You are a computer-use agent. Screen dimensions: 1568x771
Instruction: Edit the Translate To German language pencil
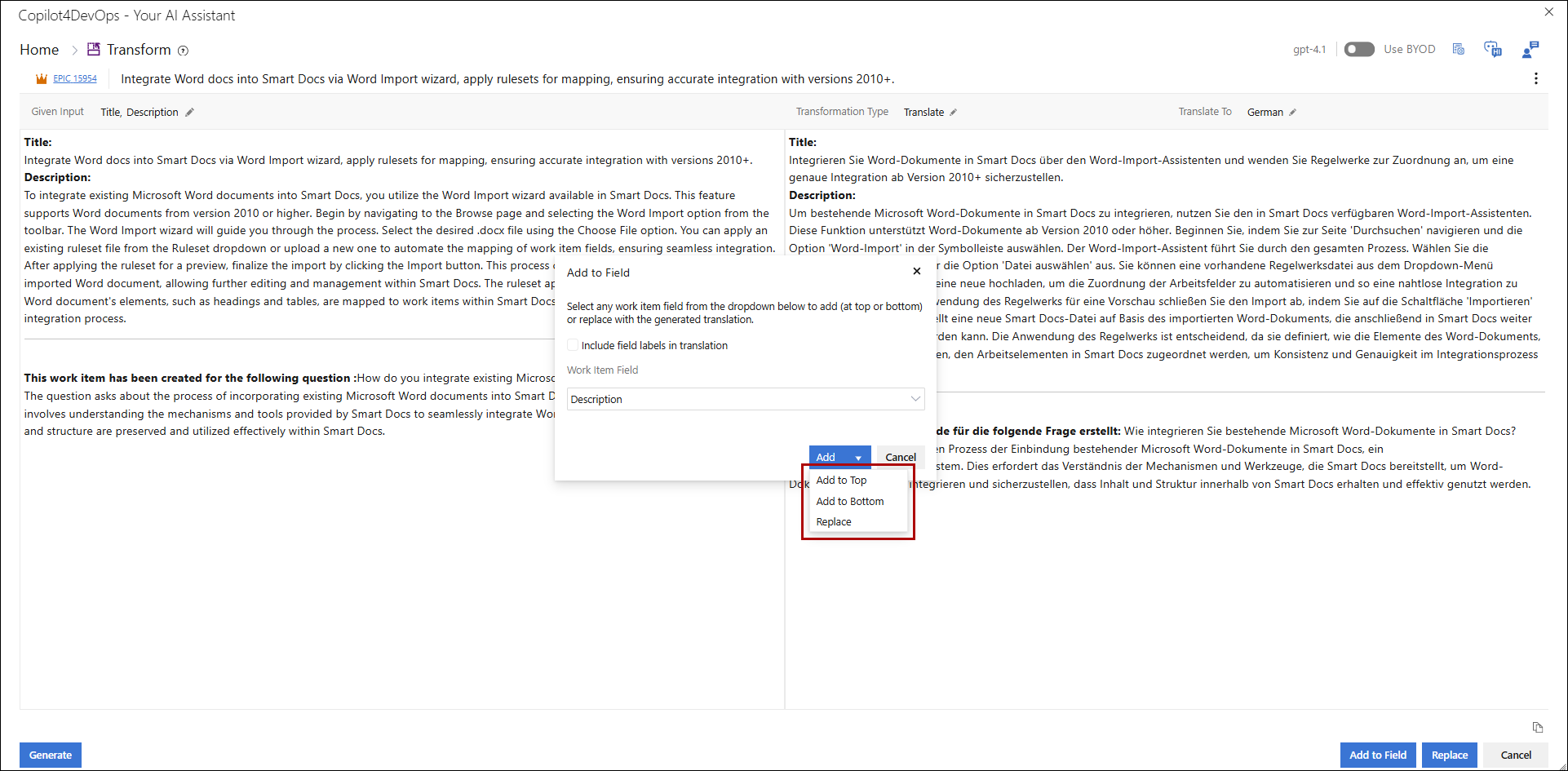[1292, 113]
